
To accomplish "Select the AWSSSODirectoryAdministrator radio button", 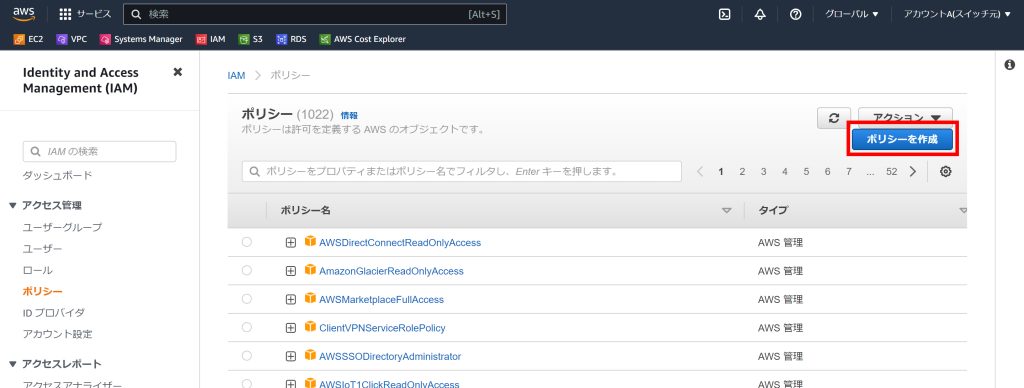I will (246, 355).
